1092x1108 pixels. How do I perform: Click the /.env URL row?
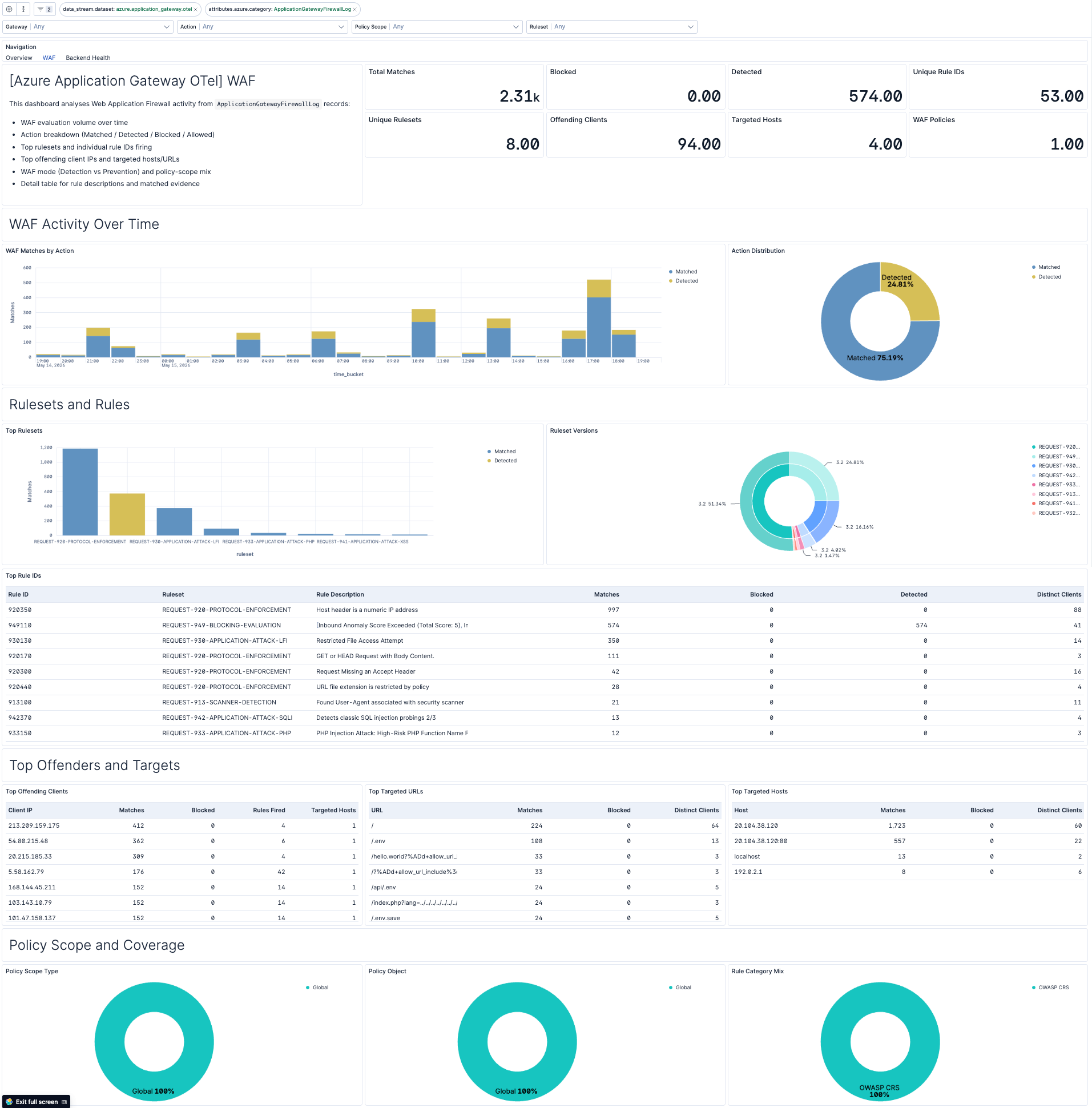pyautogui.click(x=545, y=841)
